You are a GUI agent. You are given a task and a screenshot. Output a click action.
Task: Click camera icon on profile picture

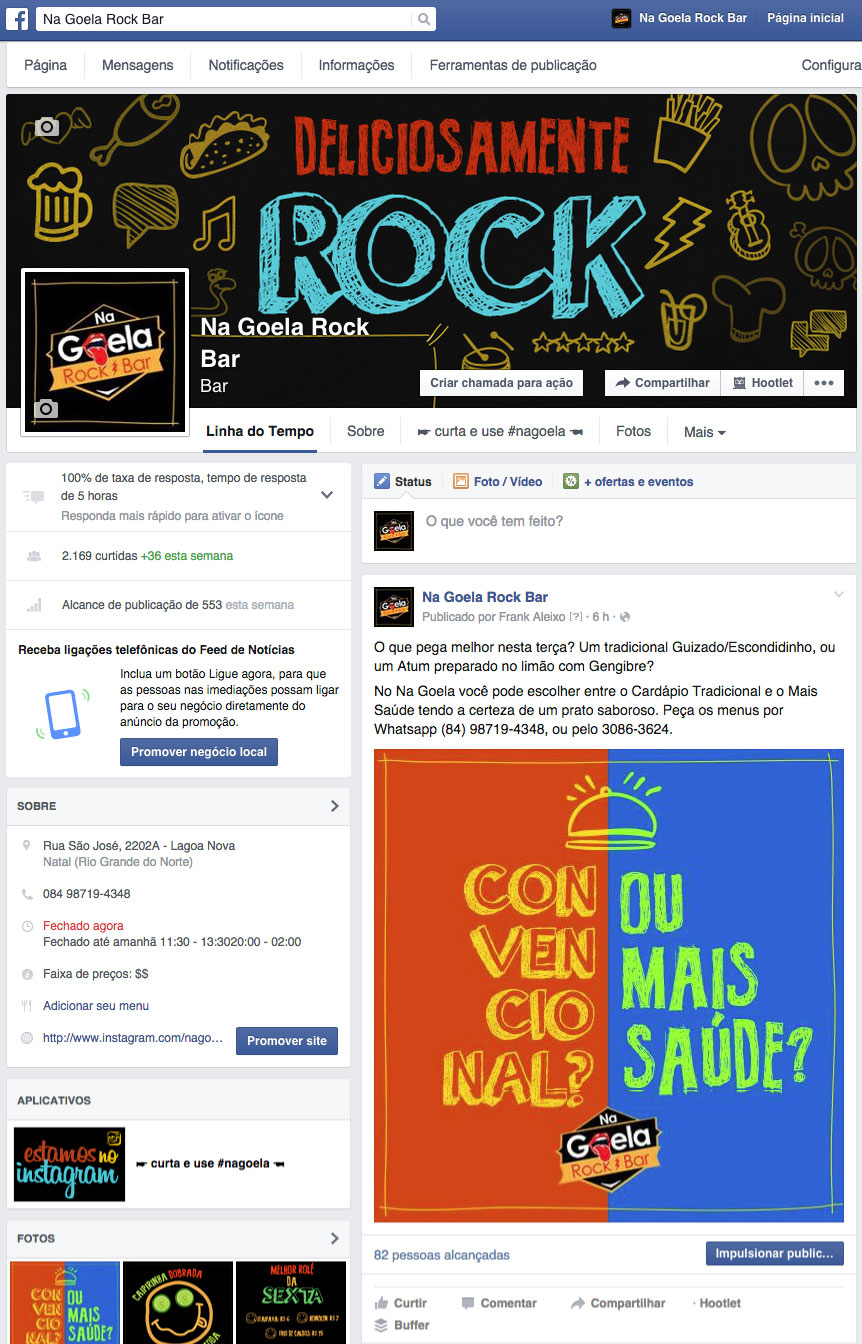[46, 408]
